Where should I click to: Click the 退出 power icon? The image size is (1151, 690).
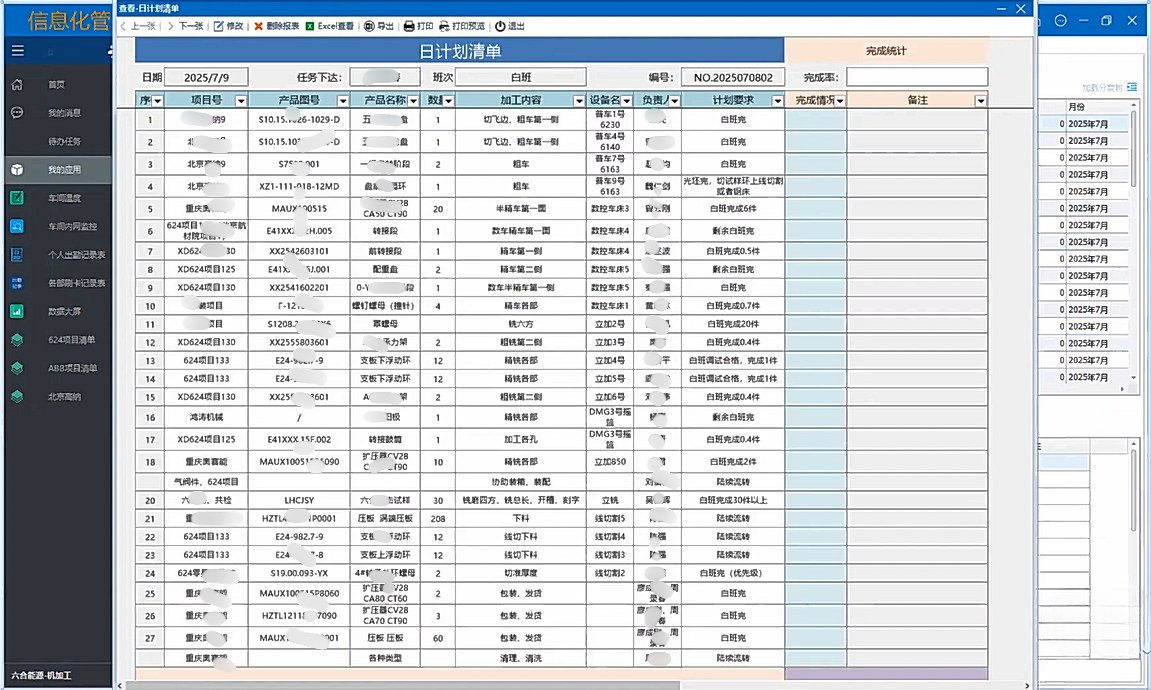click(x=500, y=26)
